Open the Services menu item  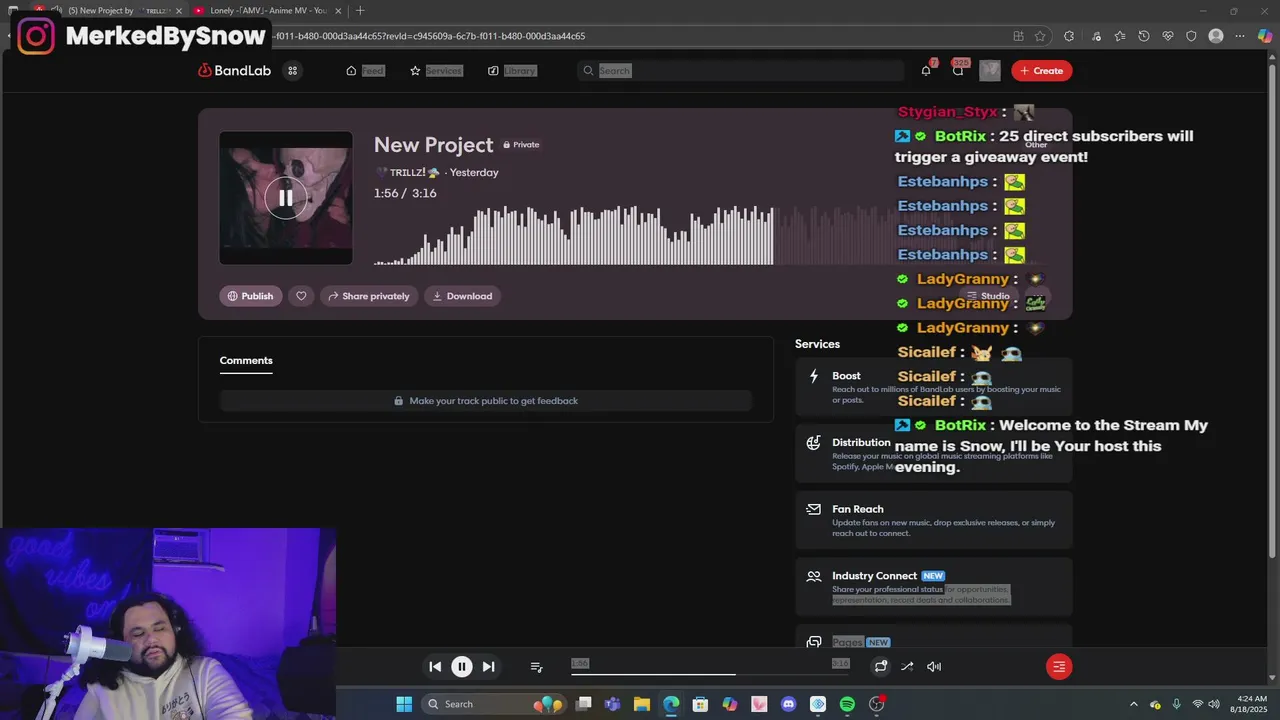tap(436, 70)
